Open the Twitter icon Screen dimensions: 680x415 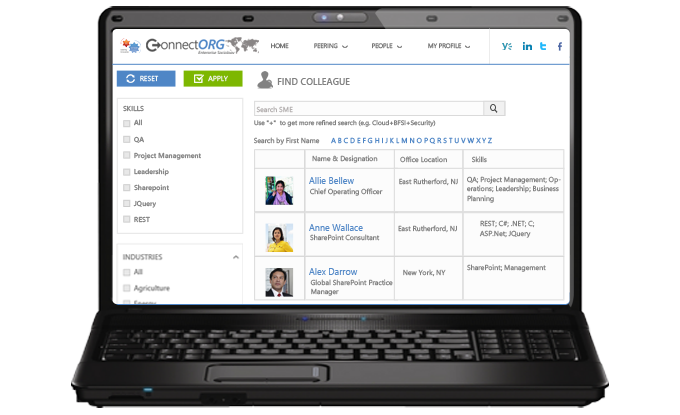click(x=543, y=46)
